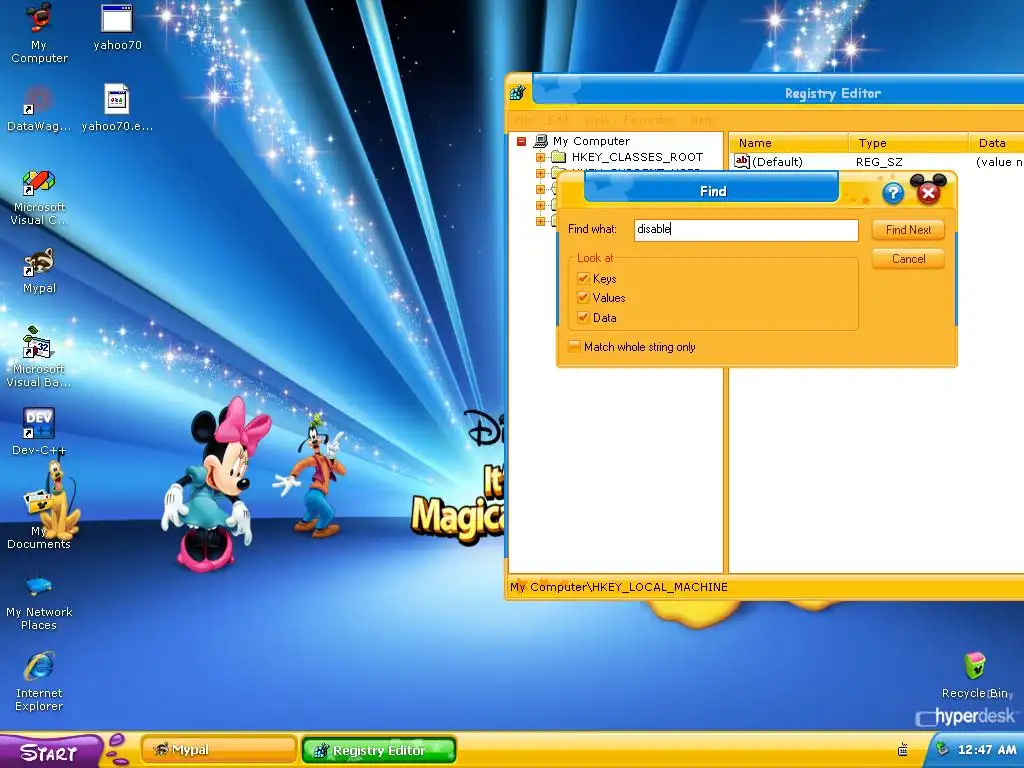
Task: Click the Registry Editor window title text
Action: (833, 93)
